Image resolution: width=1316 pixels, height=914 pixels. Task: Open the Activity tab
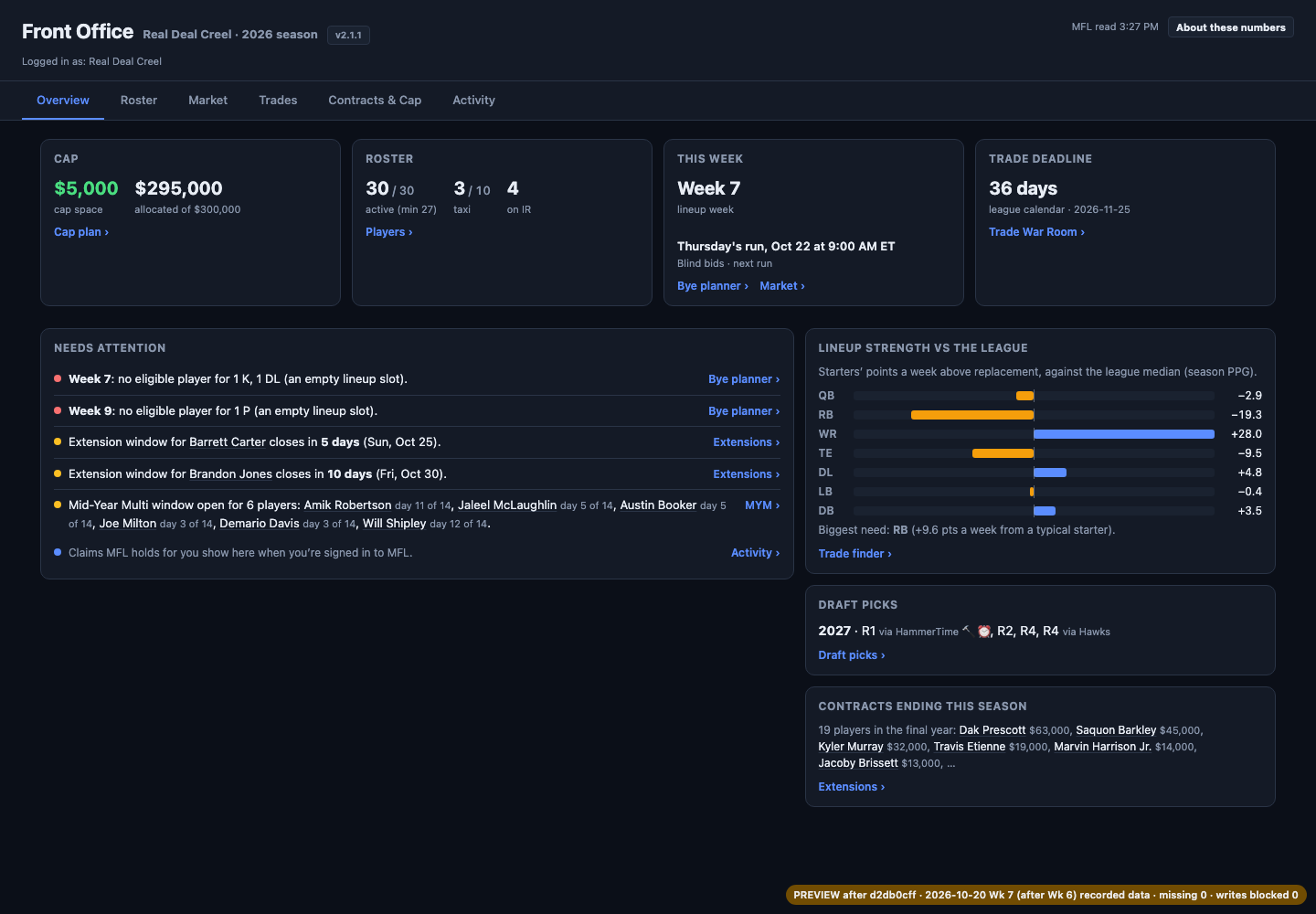[x=473, y=101]
